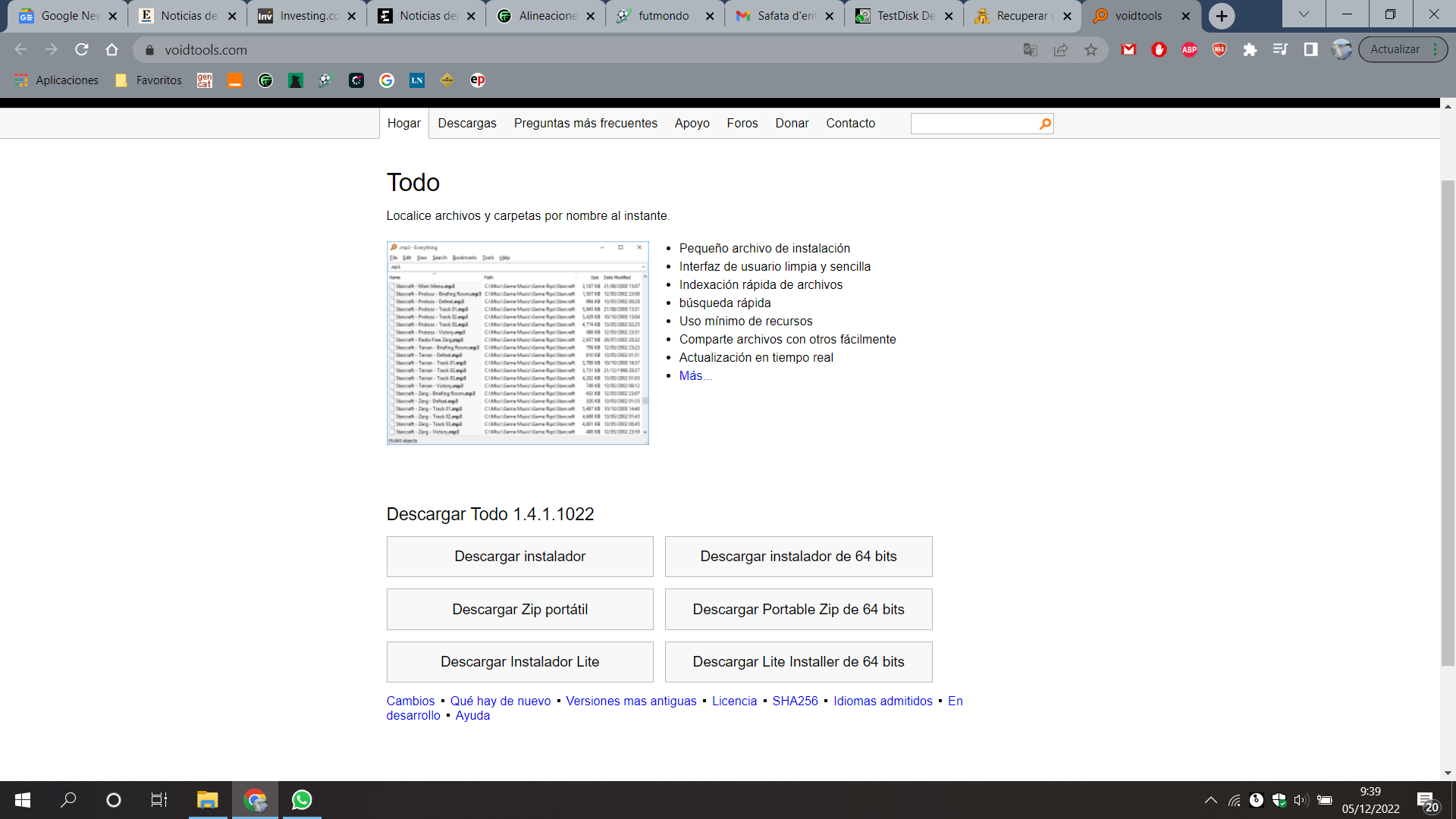Click the share page icon in address bar
This screenshot has width=1456, height=819.
coord(1060,50)
